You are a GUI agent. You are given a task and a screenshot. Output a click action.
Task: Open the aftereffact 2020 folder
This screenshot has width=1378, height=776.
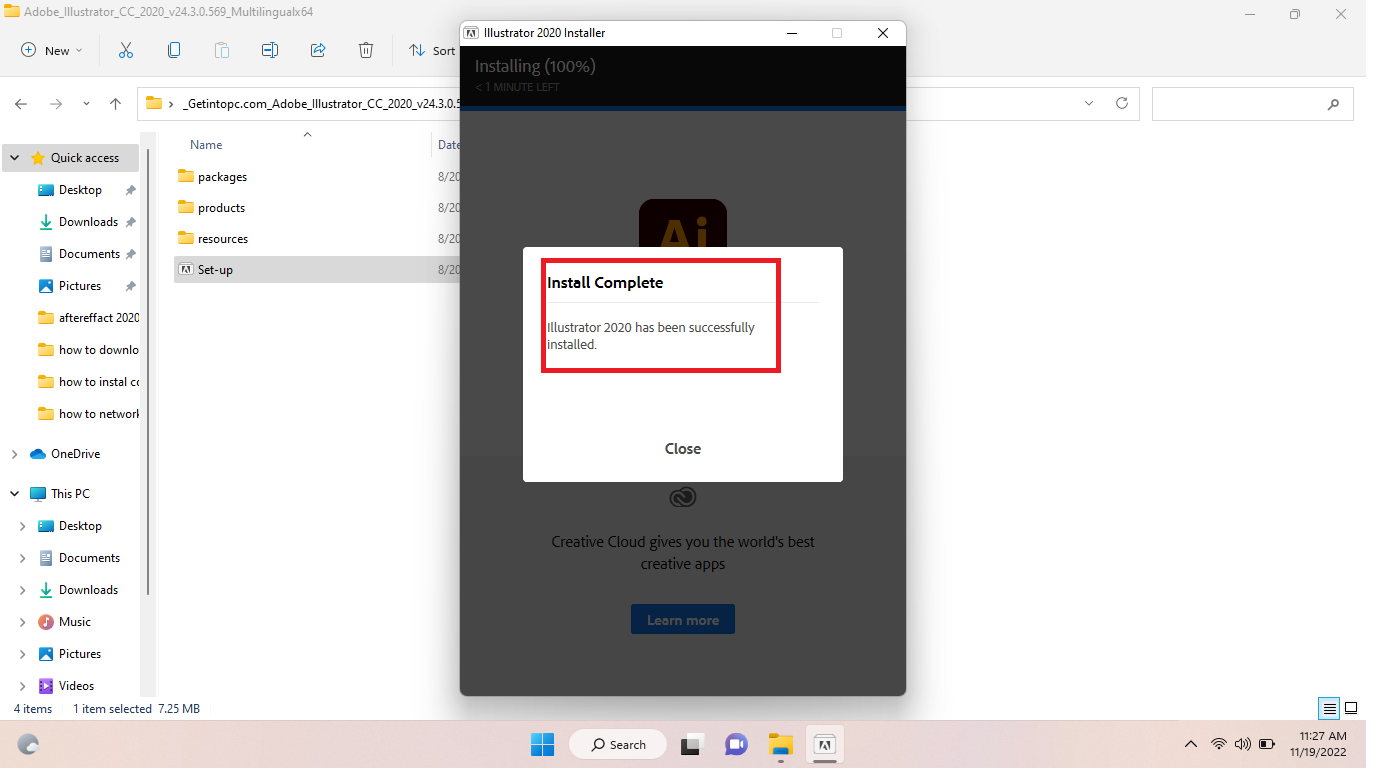pyautogui.click(x=88, y=318)
